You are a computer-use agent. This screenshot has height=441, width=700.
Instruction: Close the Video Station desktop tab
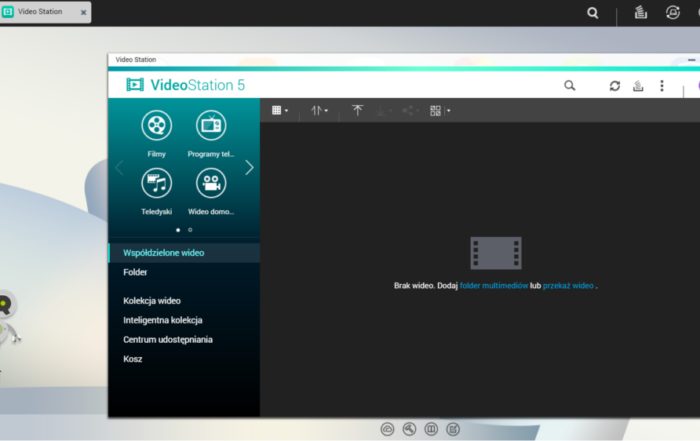(83, 12)
